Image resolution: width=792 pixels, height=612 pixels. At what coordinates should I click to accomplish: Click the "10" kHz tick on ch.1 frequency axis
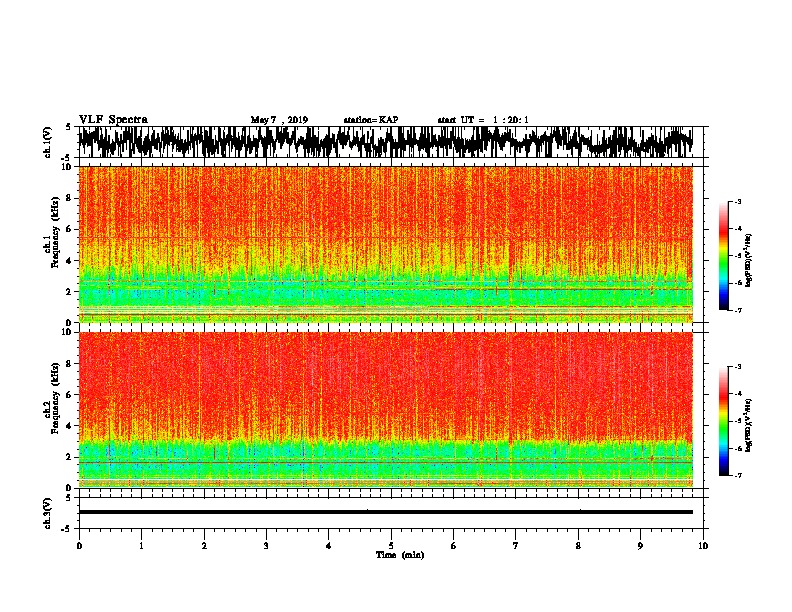pos(67,167)
